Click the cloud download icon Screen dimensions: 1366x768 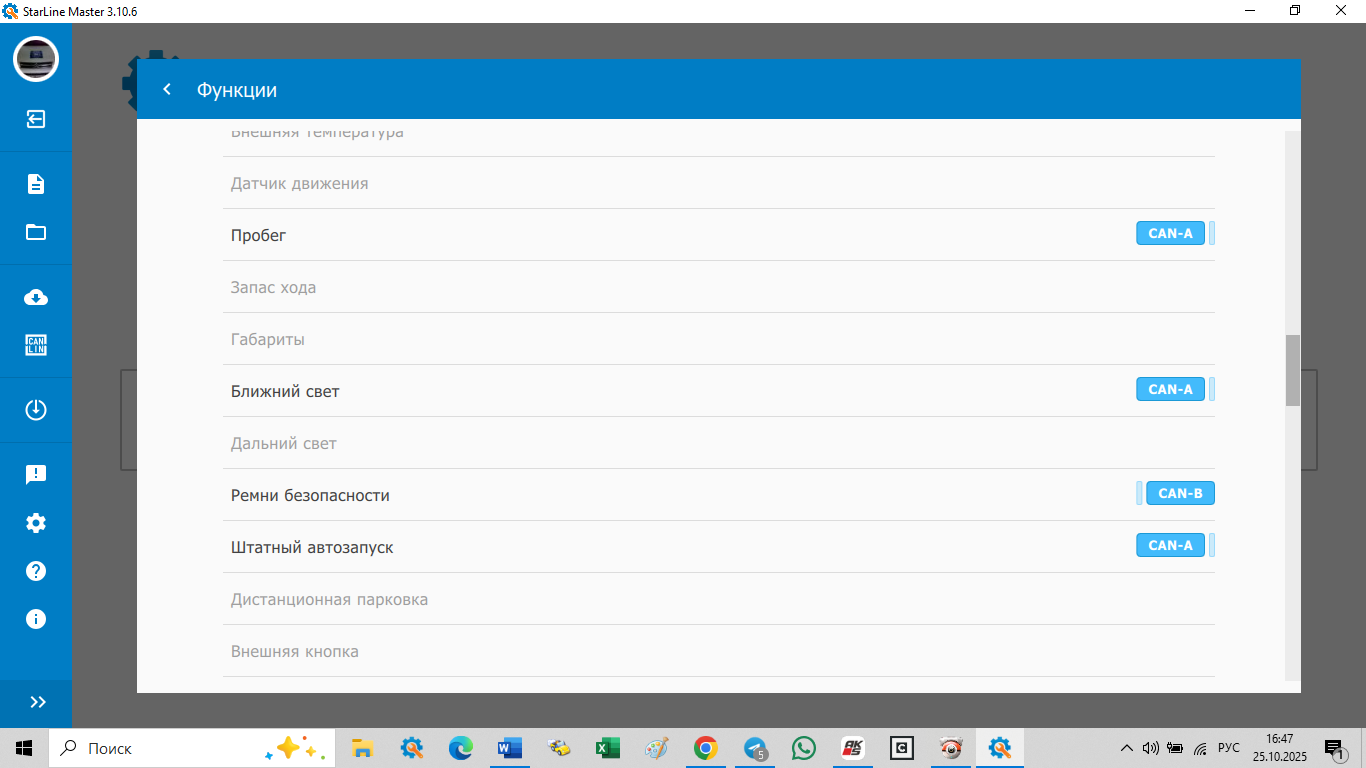coord(36,297)
